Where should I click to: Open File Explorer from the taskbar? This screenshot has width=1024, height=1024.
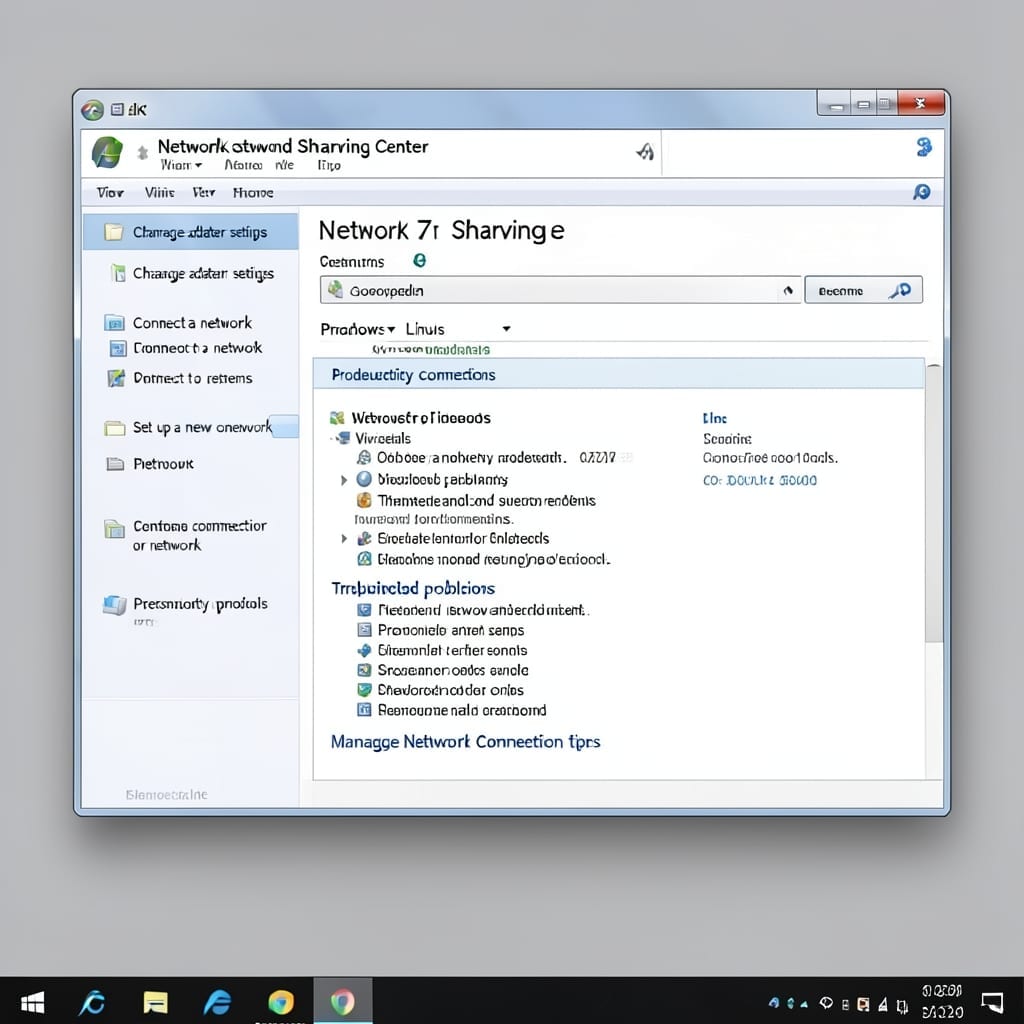tap(155, 1002)
